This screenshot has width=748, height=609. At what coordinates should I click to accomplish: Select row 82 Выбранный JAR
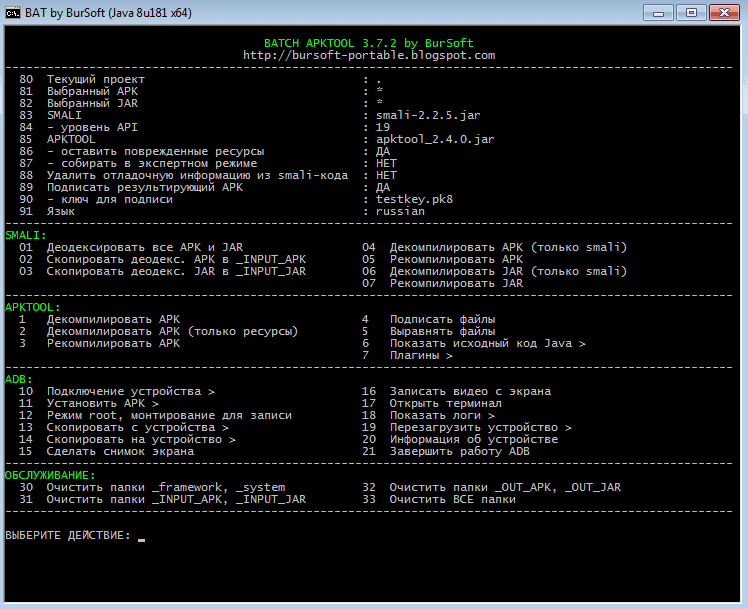[x=201, y=103]
